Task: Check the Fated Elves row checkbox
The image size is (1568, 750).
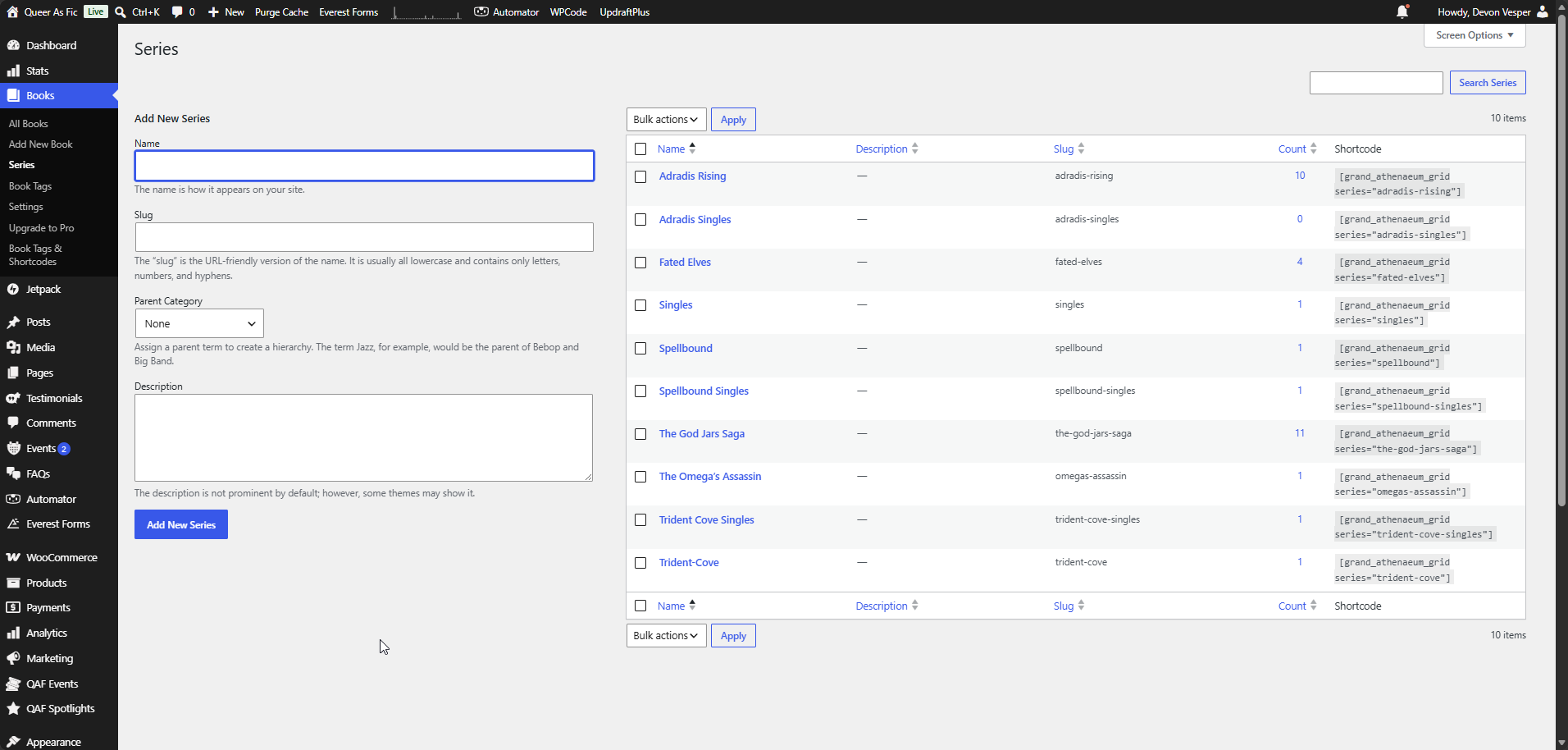Action: (640, 263)
